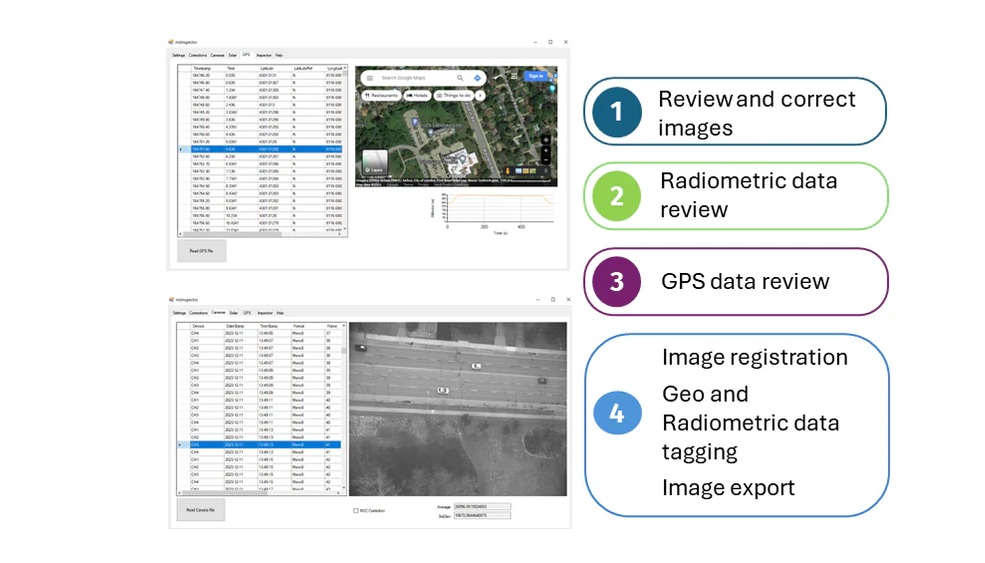This screenshot has height=563, width=985.
Task: Click the blue directions icon in the map search bar
Action: pos(476,77)
